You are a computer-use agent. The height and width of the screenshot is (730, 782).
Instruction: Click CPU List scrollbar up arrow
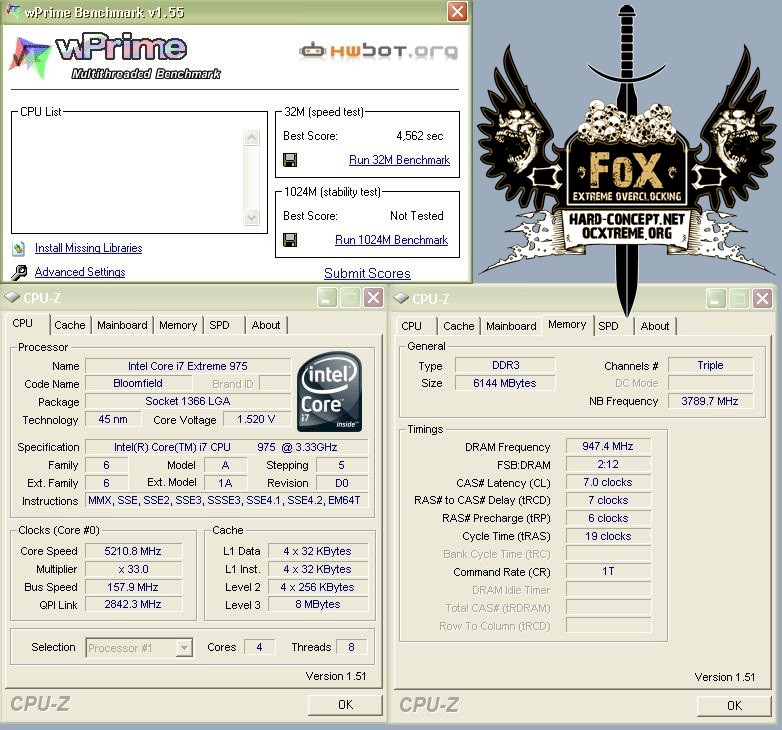tap(251, 137)
